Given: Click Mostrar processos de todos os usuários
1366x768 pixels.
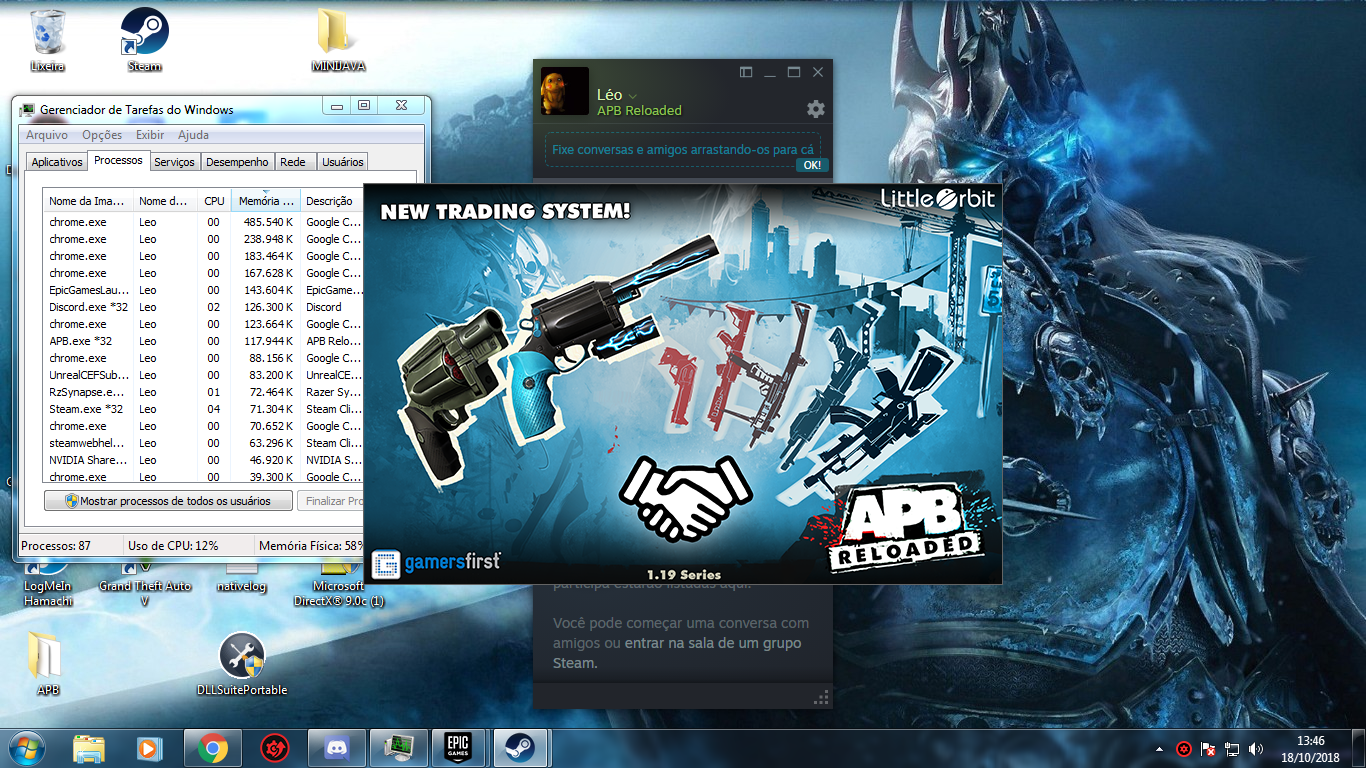Looking at the screenshot, I should click(x=169, y=501).
